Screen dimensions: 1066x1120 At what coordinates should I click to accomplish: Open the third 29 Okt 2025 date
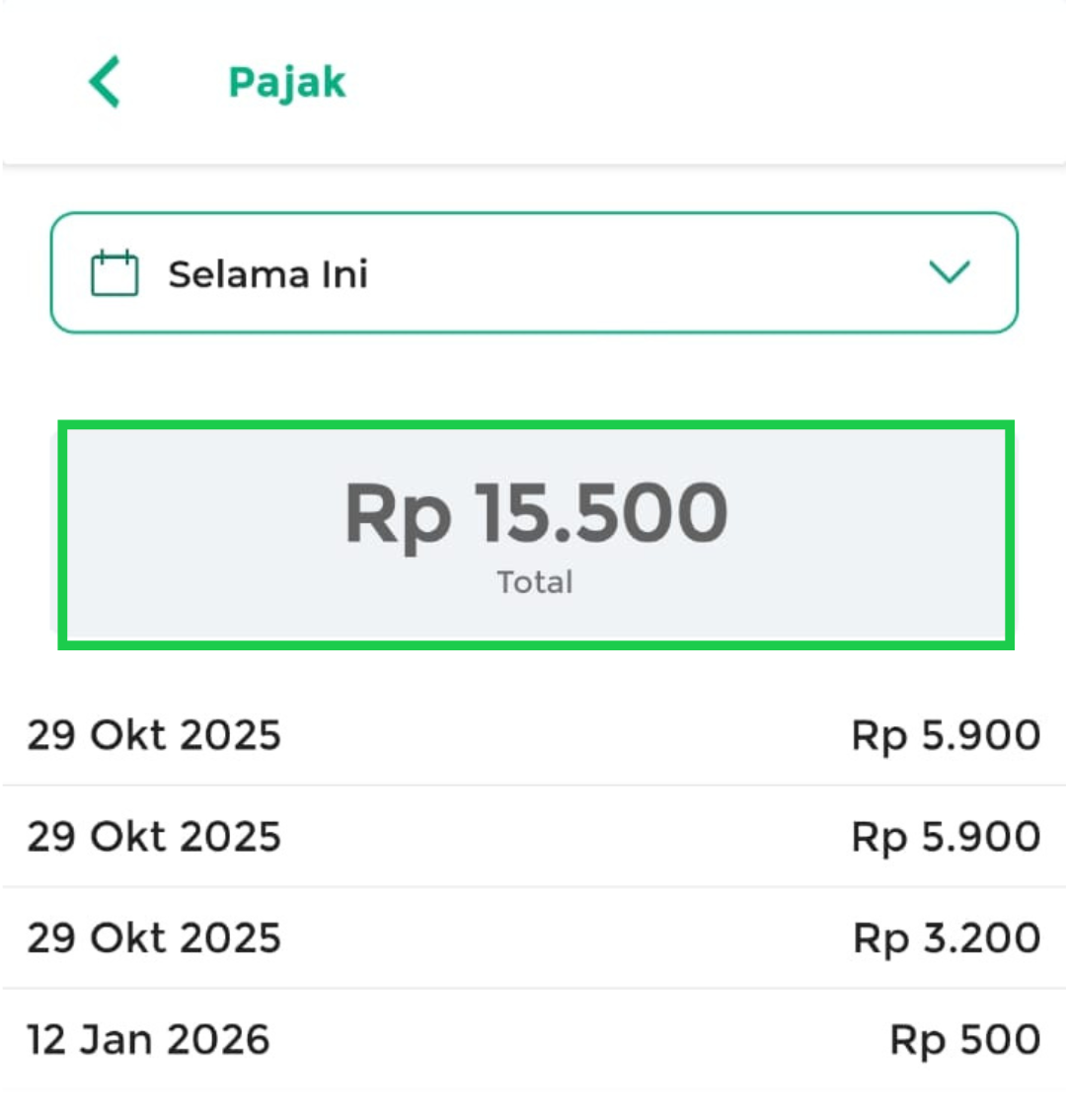(154, 938)
